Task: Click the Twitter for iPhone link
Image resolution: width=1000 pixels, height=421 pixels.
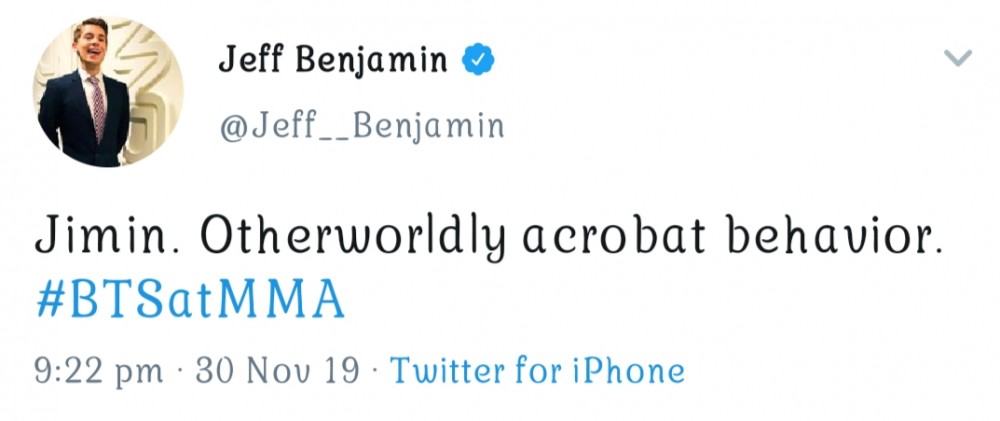Action: click(x=537, y=370)
